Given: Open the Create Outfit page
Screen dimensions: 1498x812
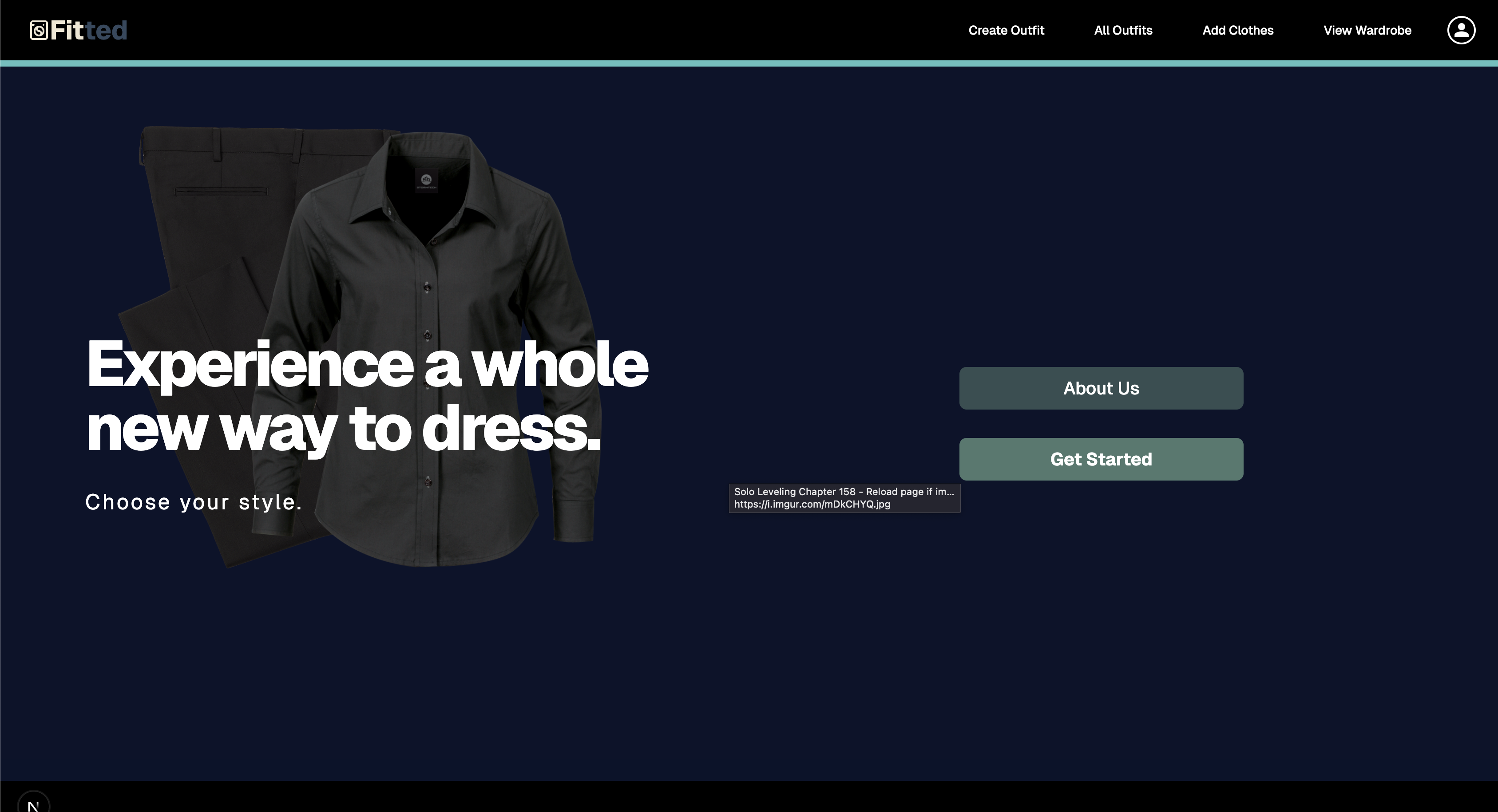Looking at the screenshot, I should pos(1006,30).
